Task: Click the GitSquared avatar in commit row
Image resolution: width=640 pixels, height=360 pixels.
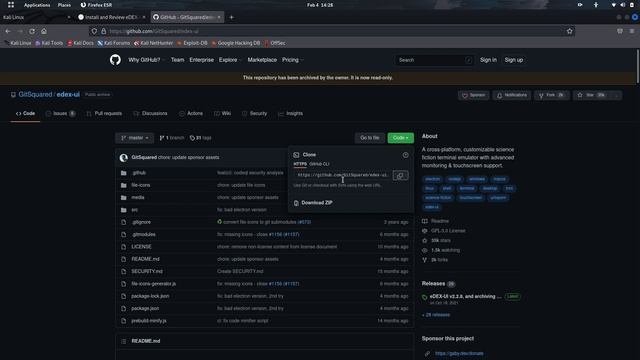Action: 124,158
